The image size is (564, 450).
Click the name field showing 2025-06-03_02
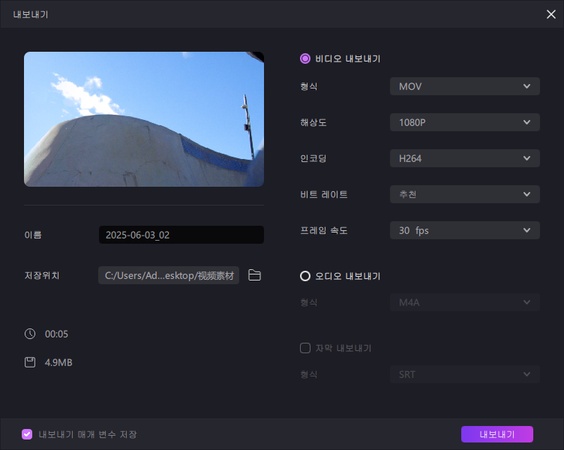tap(181, 235)
